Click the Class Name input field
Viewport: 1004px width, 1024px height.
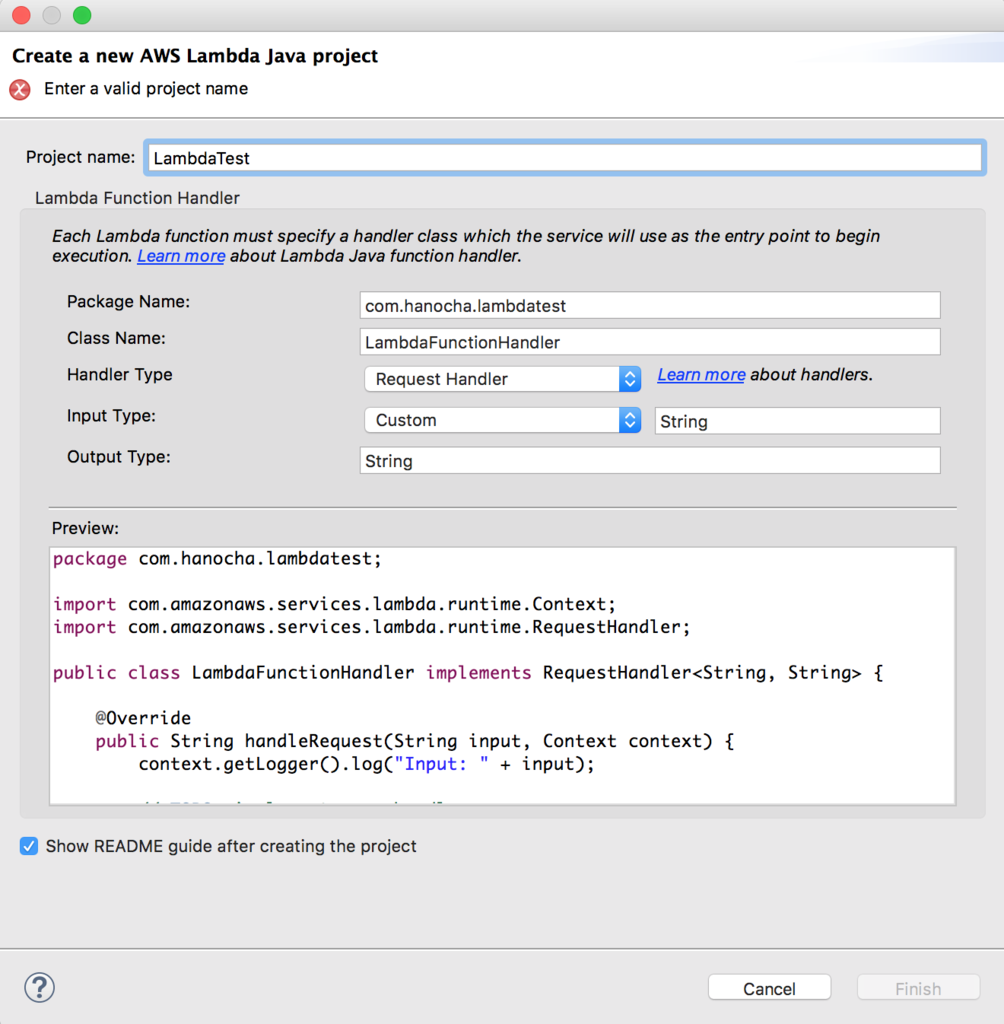pyautogui.click(x=650, y=342)
